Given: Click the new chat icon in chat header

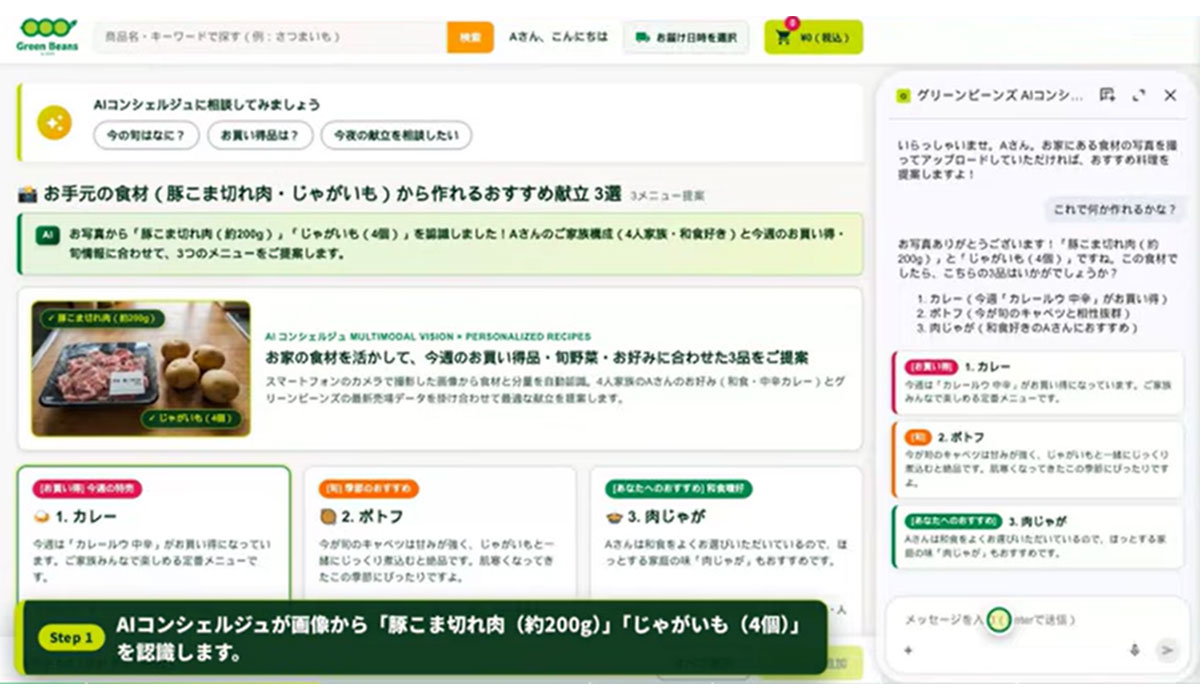Looking at the screenshot, I should [x=1107, y=95].
